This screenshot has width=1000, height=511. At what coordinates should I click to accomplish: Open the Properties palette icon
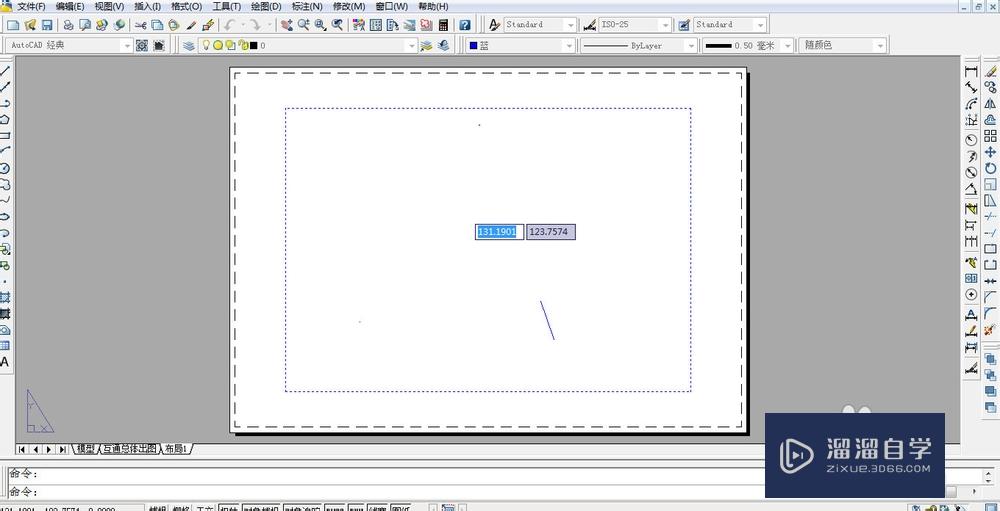click(x=359, y=25)
